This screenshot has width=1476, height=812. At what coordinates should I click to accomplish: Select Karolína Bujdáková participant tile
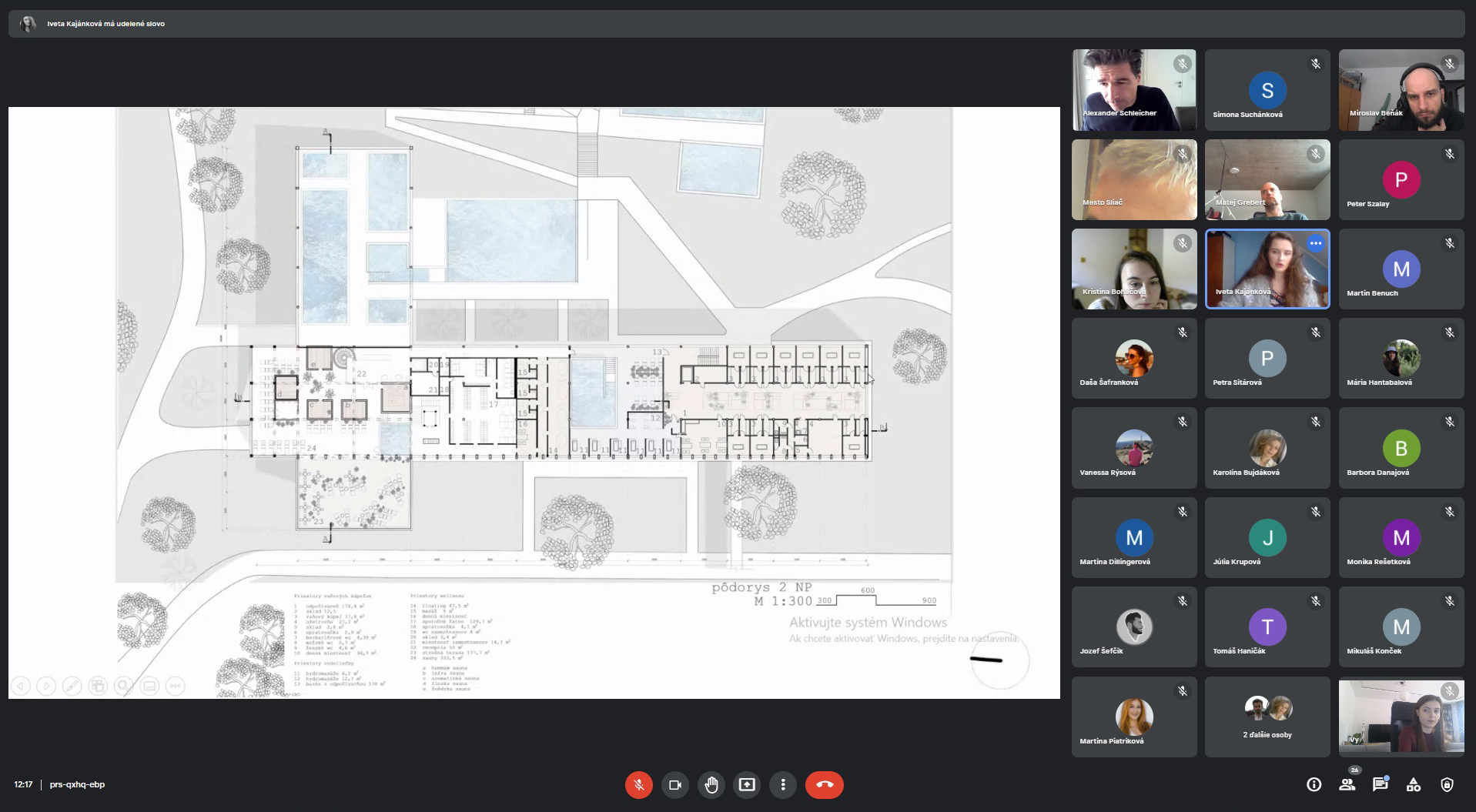tap(1267, 448)
